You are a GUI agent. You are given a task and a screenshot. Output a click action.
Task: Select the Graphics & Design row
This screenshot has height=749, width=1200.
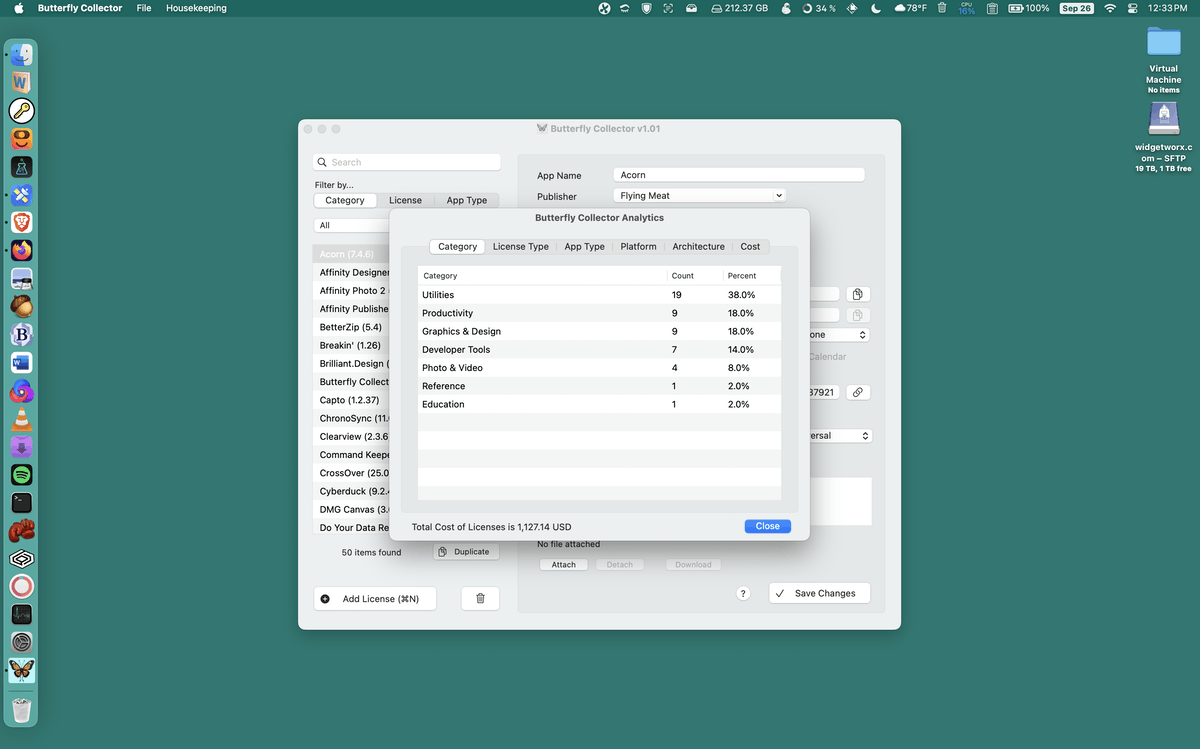pos(599,331)
